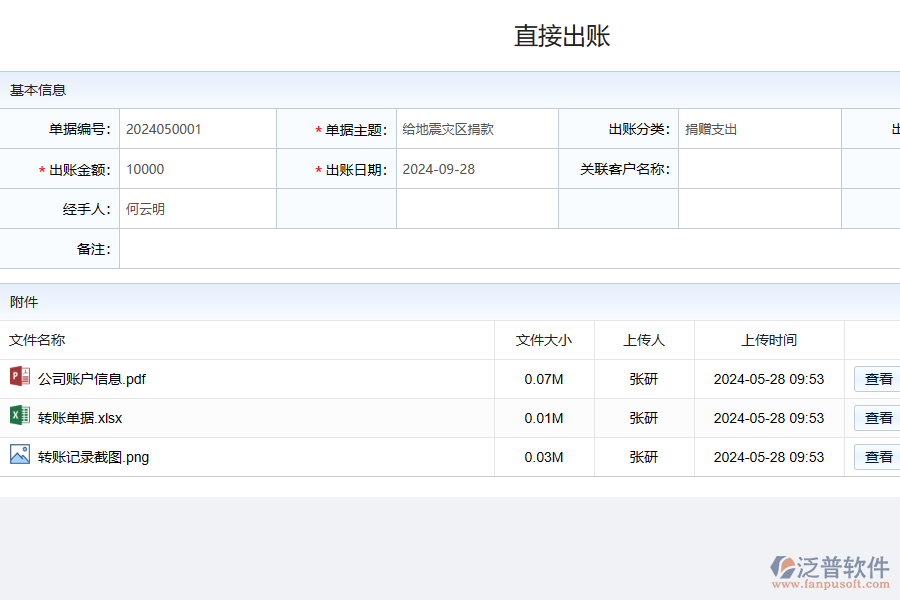Collapse the 基本信息 section header

click(x=35, y=89)
